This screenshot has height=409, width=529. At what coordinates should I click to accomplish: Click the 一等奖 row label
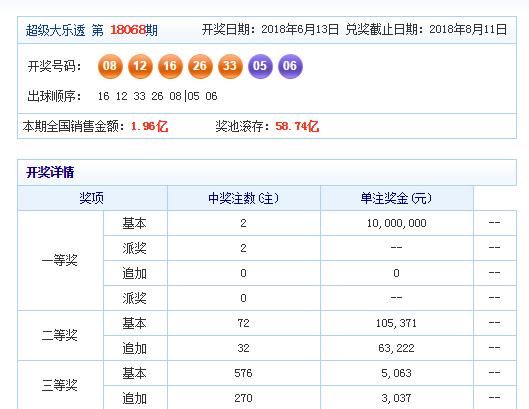point(60,261)
